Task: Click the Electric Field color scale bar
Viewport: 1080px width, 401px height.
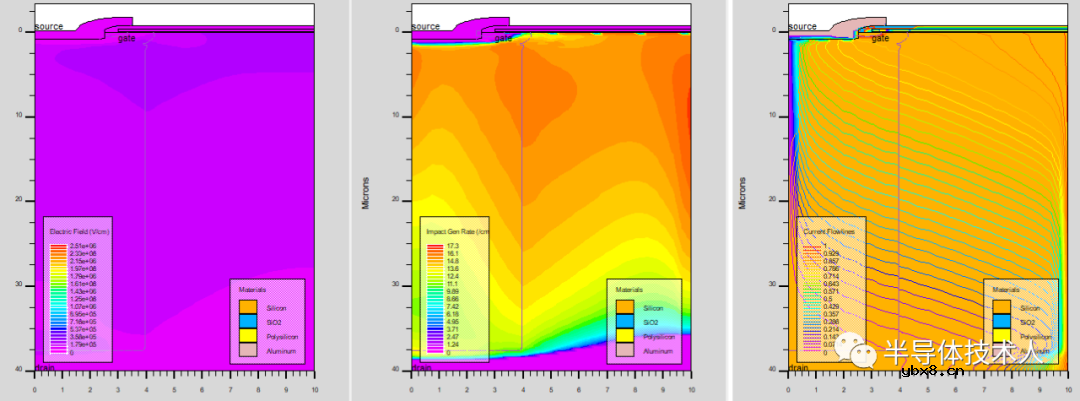Action: pos(58,298)
